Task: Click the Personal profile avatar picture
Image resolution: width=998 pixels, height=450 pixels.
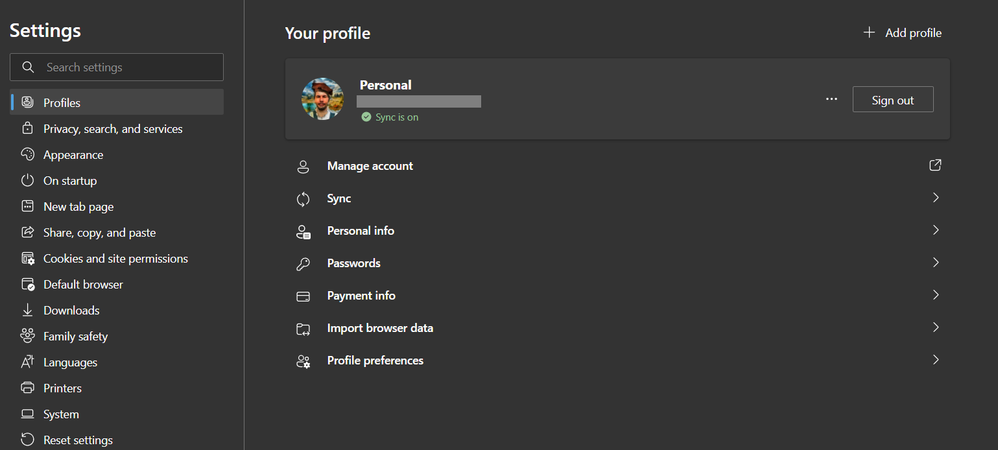Action: point(323,99)
